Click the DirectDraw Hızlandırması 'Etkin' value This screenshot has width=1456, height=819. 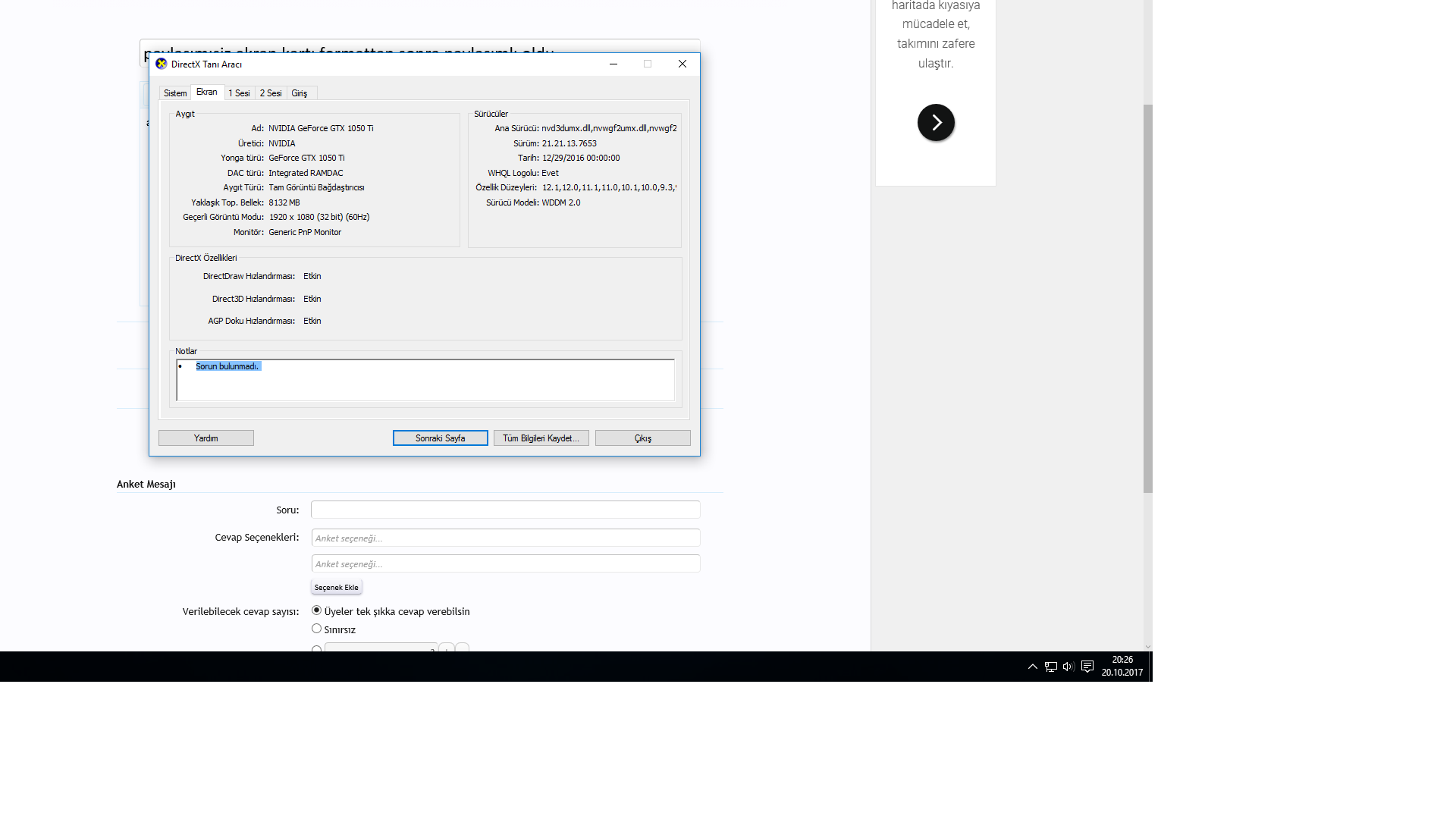click(312, 276)
